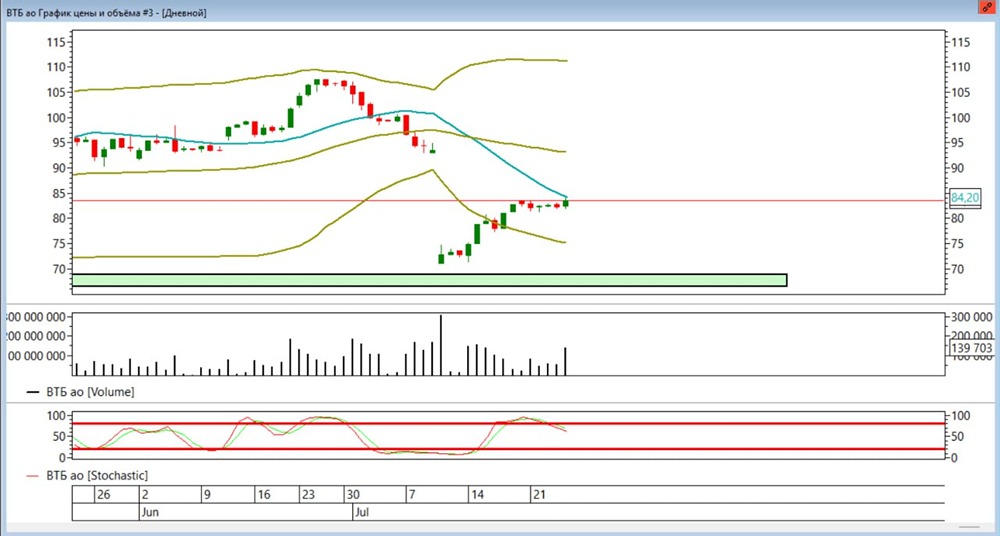Click the ВТБ ао [Stochastic] legend
Image resolution: width=1000 pixels, height=536 pixels.
pyautogui.click(x=89, y=475)
